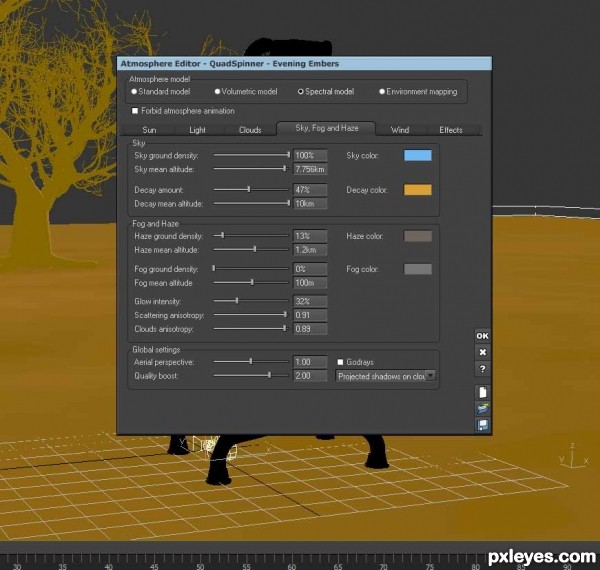Image resolution: width=600 pixels, height=570 pixels.
Task: Click the Sky ground density slider
Action: 251,155
